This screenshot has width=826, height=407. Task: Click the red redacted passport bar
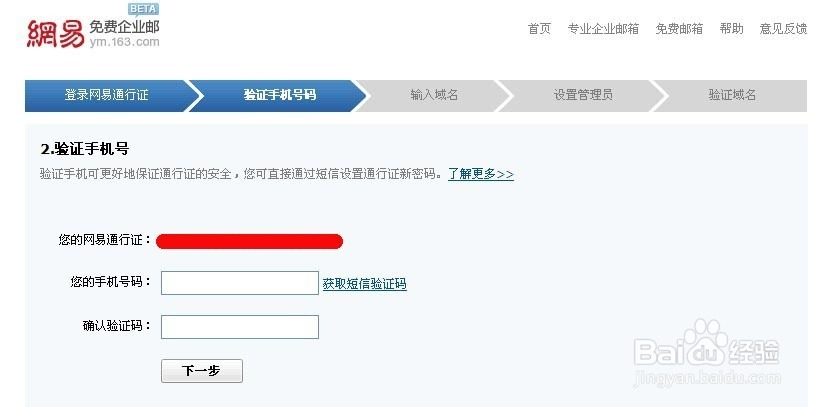click(x=249, y=241)
